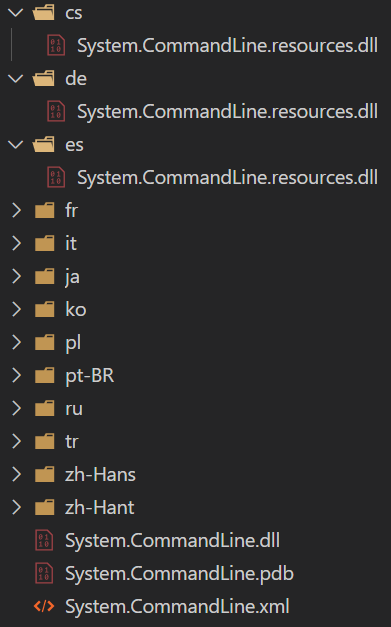
Task: Select the zh-Hant folder name
Action: click(100, 507)
